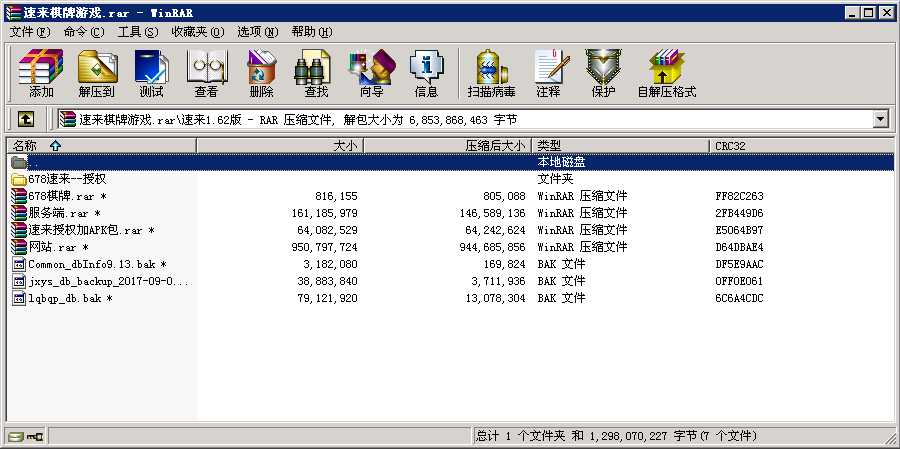
Task: Sort by 大小 column header
Action: (280, 146)
